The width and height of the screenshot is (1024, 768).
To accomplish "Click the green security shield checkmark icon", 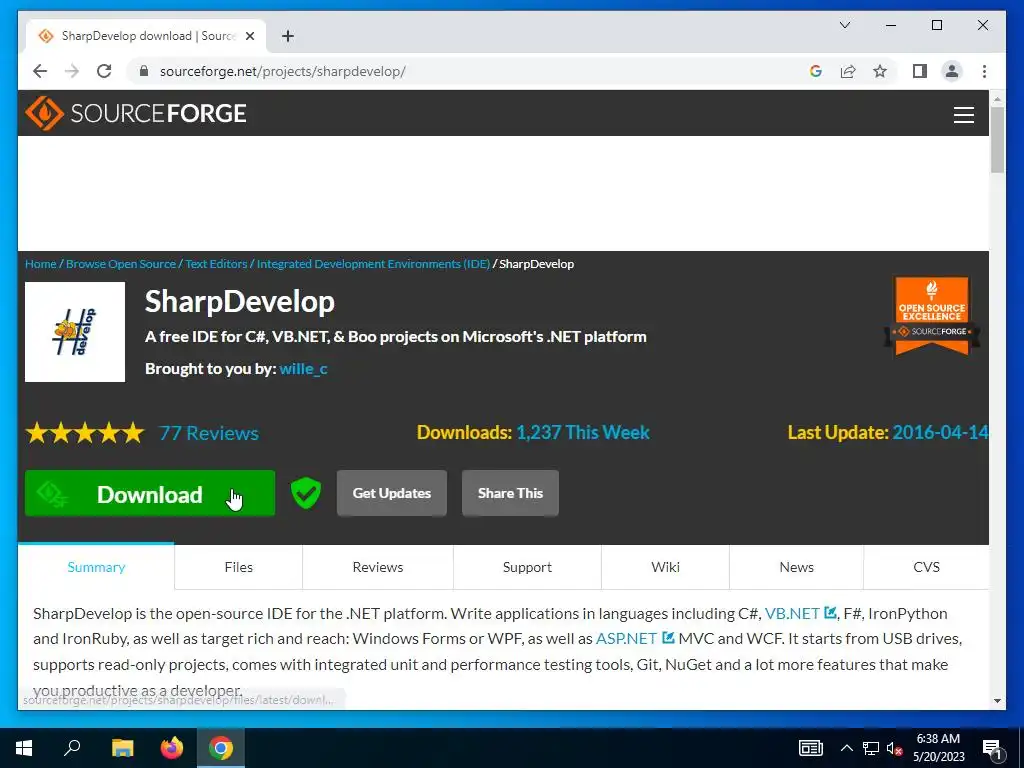I will [x=306, y=493].
